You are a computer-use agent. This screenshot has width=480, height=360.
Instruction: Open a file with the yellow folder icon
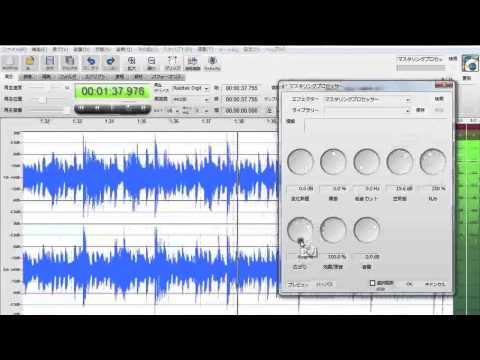pos(30,62)
